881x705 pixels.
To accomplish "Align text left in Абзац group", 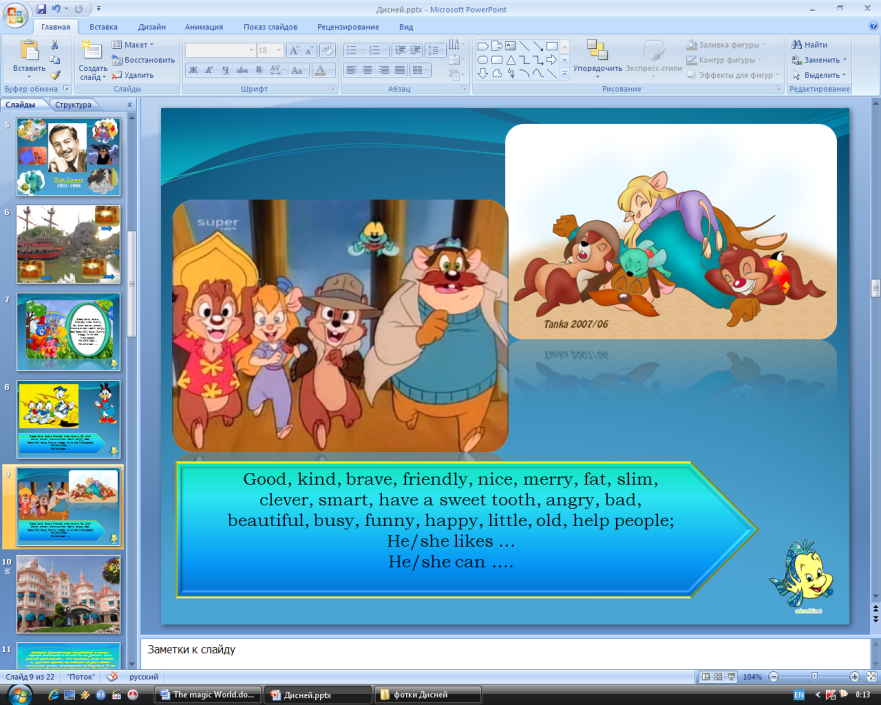I will 351,70.
